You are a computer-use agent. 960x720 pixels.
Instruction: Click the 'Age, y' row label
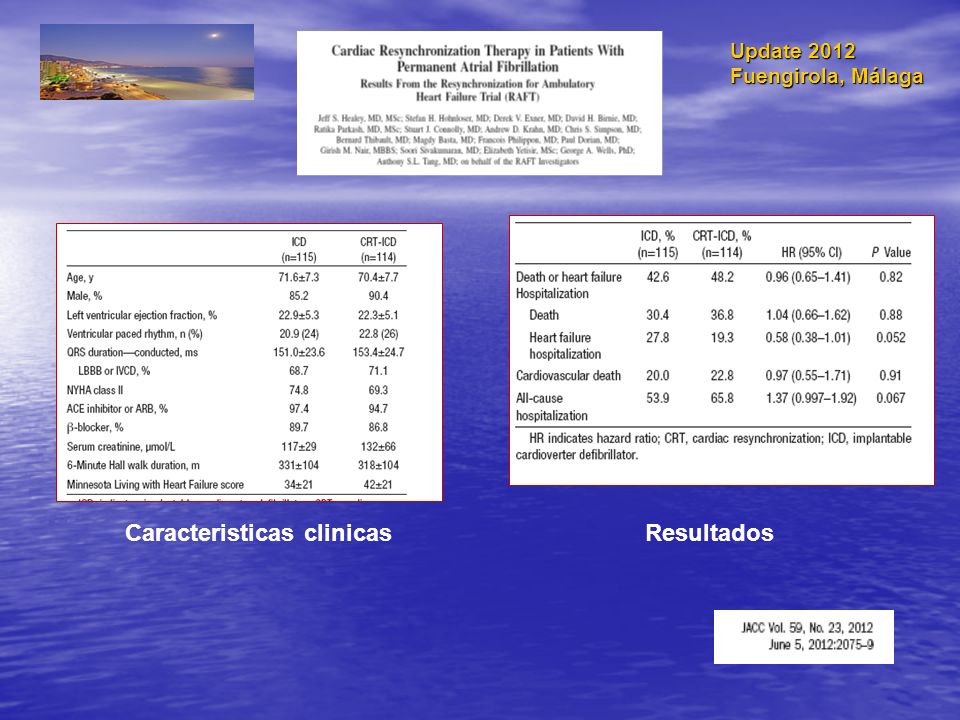[x=80, y=277]
